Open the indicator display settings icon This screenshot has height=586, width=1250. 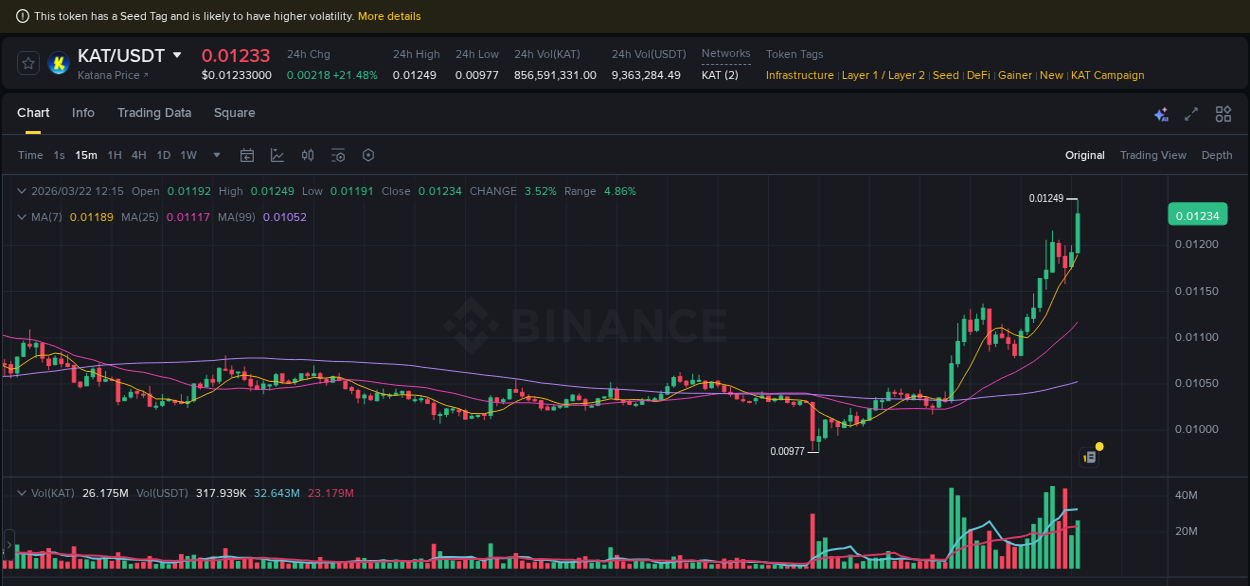(x=337, y=155)
